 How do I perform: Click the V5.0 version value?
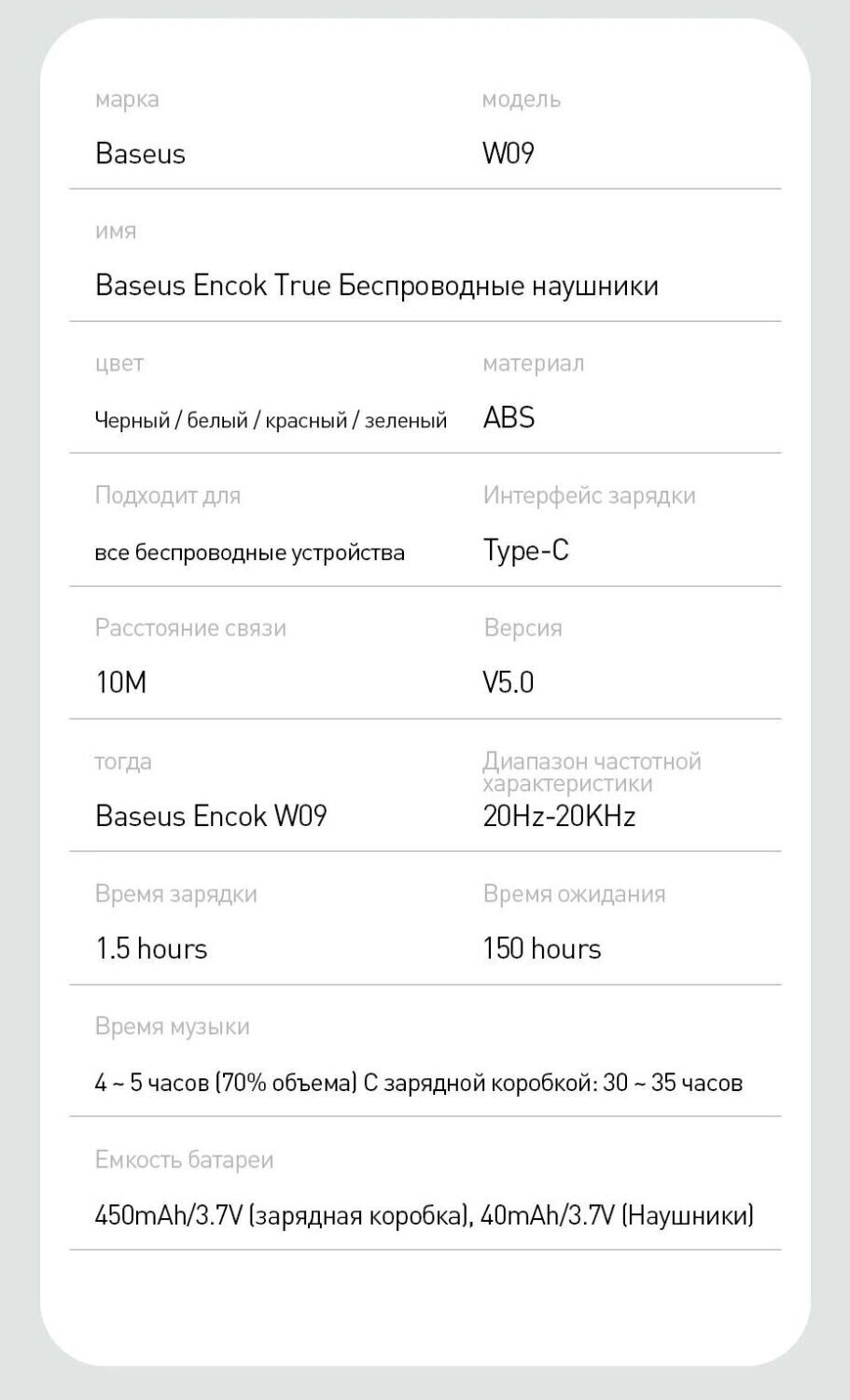pos(509,683)
